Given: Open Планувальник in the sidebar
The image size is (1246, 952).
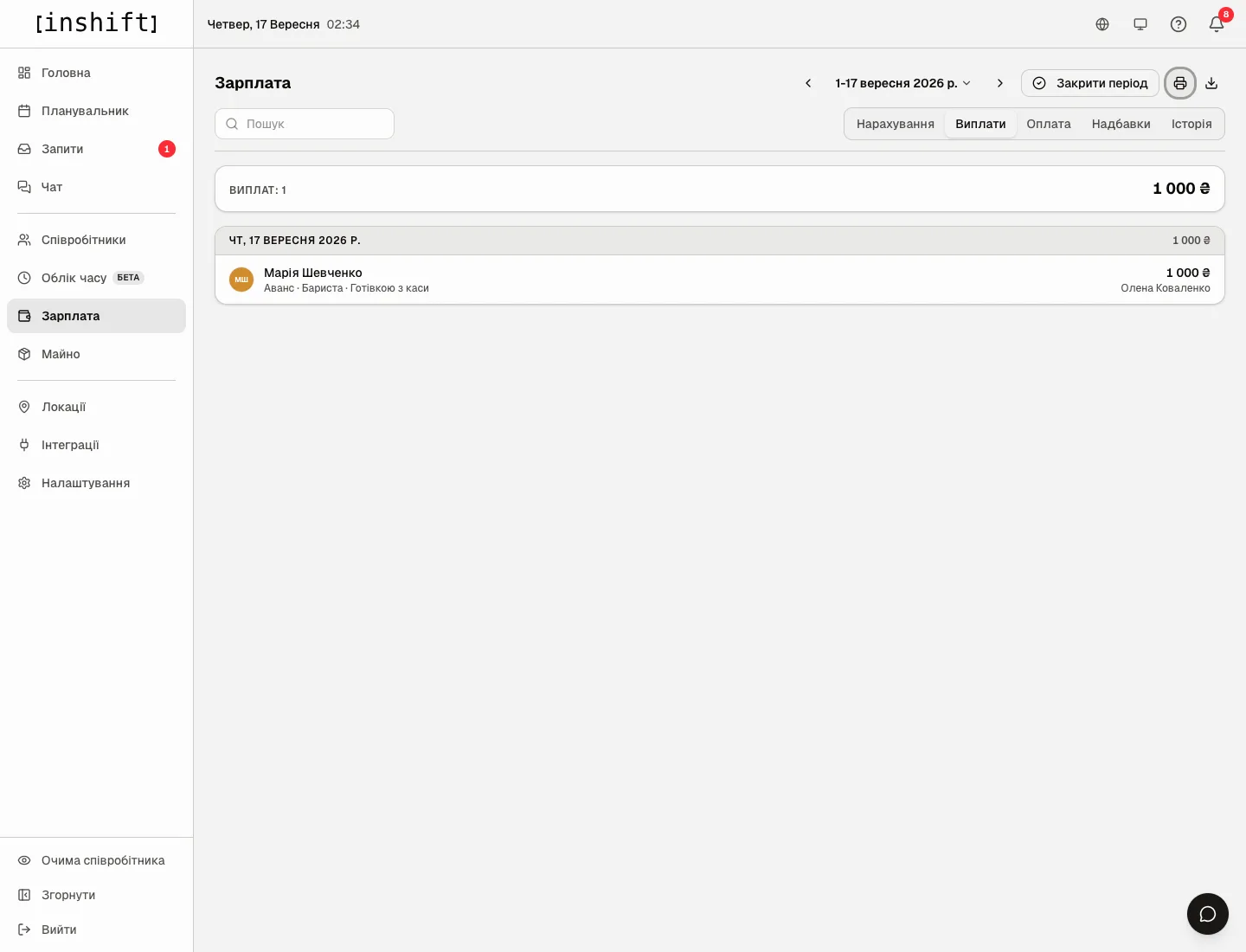Looking at the screenshot, I should (x=96, y=111).
